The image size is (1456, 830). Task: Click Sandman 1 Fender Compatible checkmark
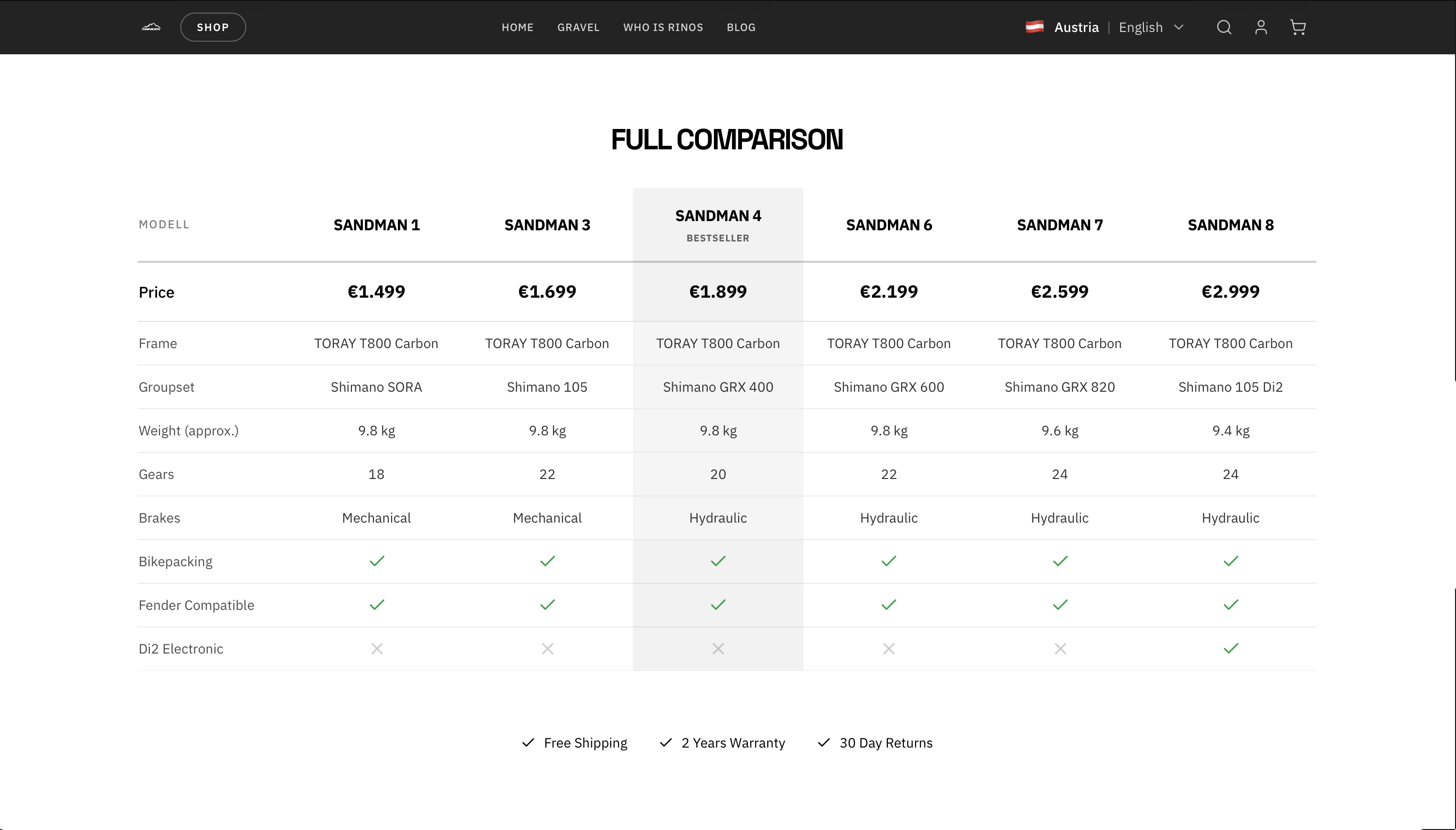coord(377,605)
